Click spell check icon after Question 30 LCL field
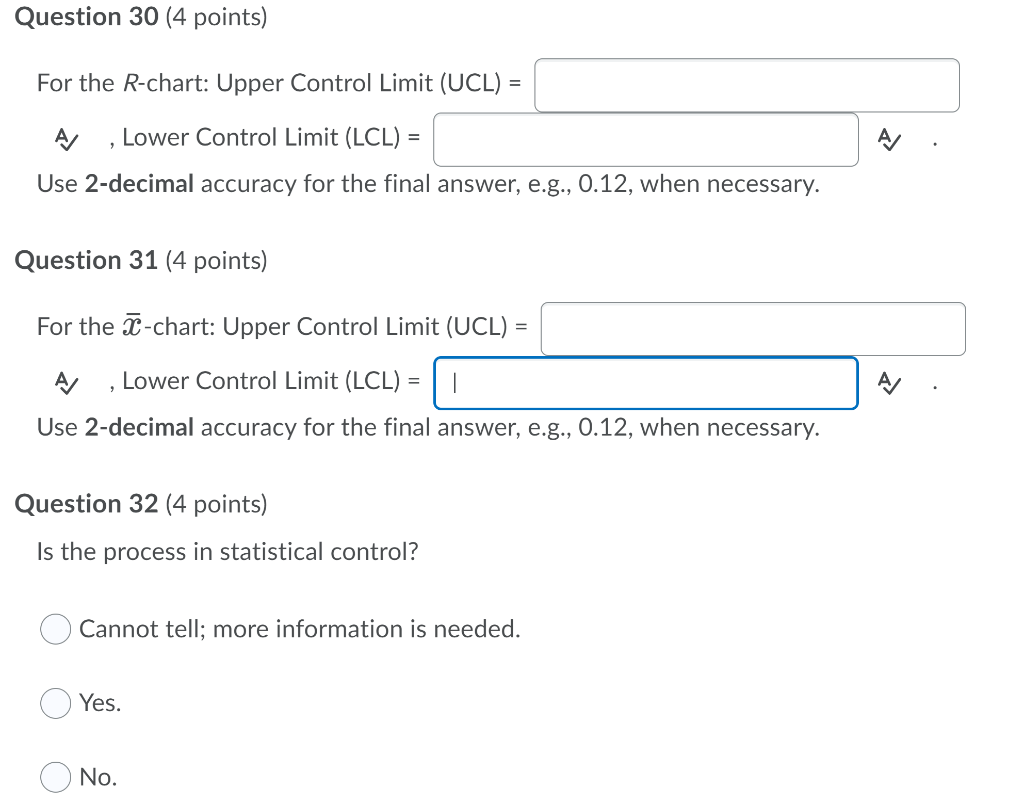This screenshot has height=803, width=1024. coord(890,140)
